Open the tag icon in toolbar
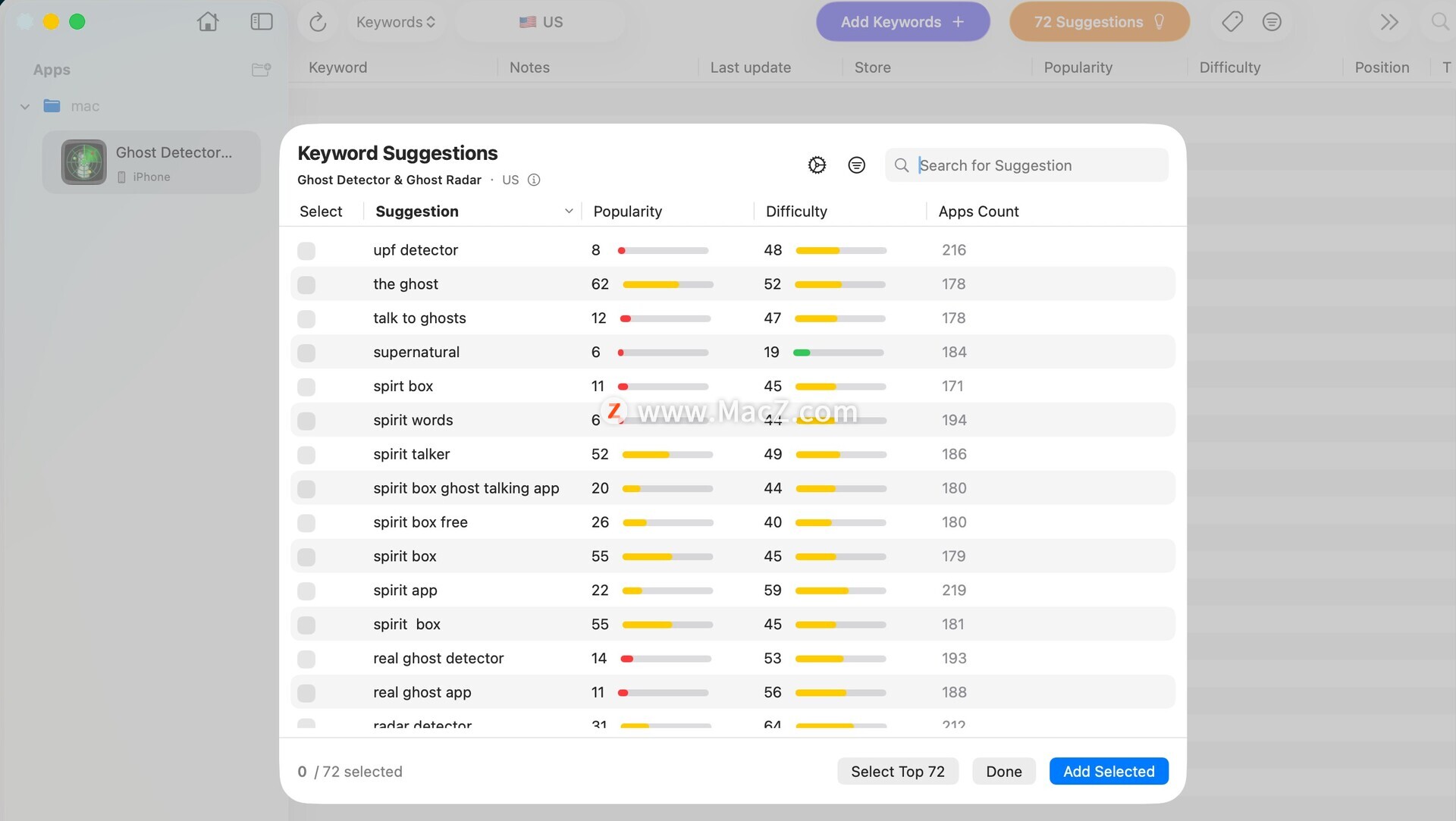Screen dimensions: 1456x821 pyautogui.click(x=1232, y=22)
